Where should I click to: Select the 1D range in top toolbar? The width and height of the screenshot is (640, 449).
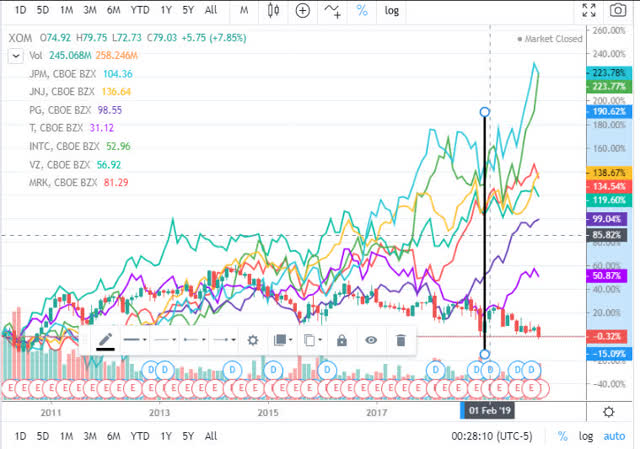(x=20, y=10)
